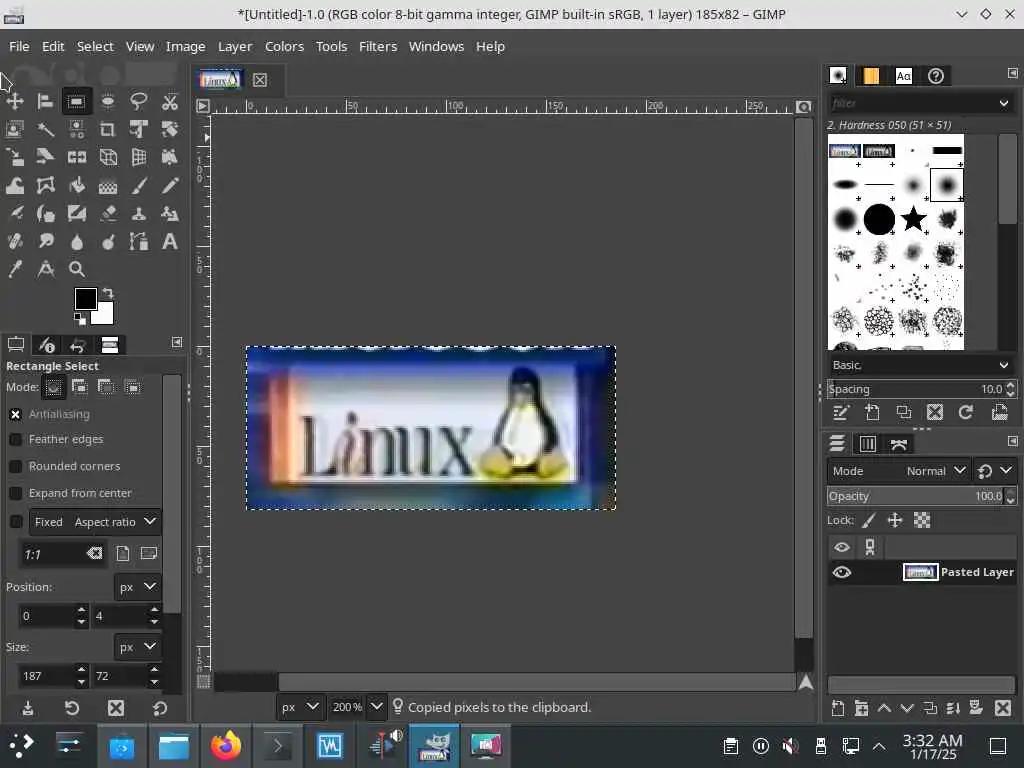Open the Colors menu

coord(284,46)
